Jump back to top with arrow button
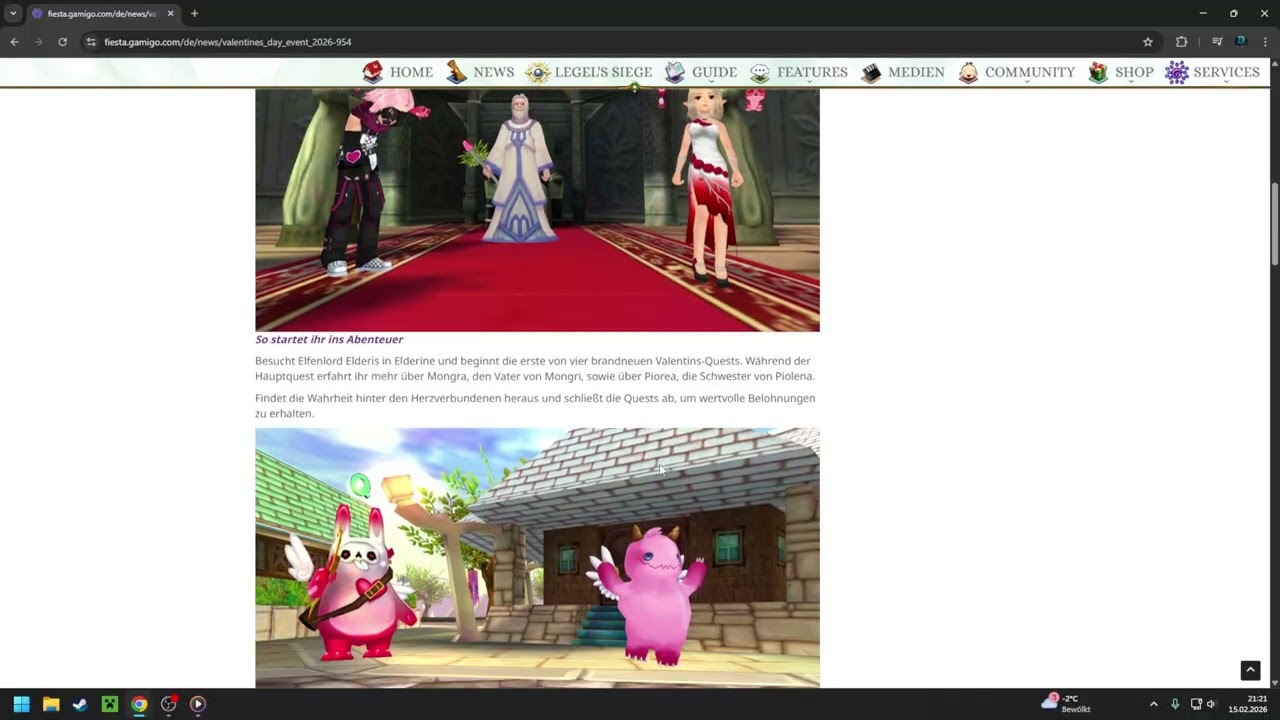 pyautogui.click(x=1250, y=670)
